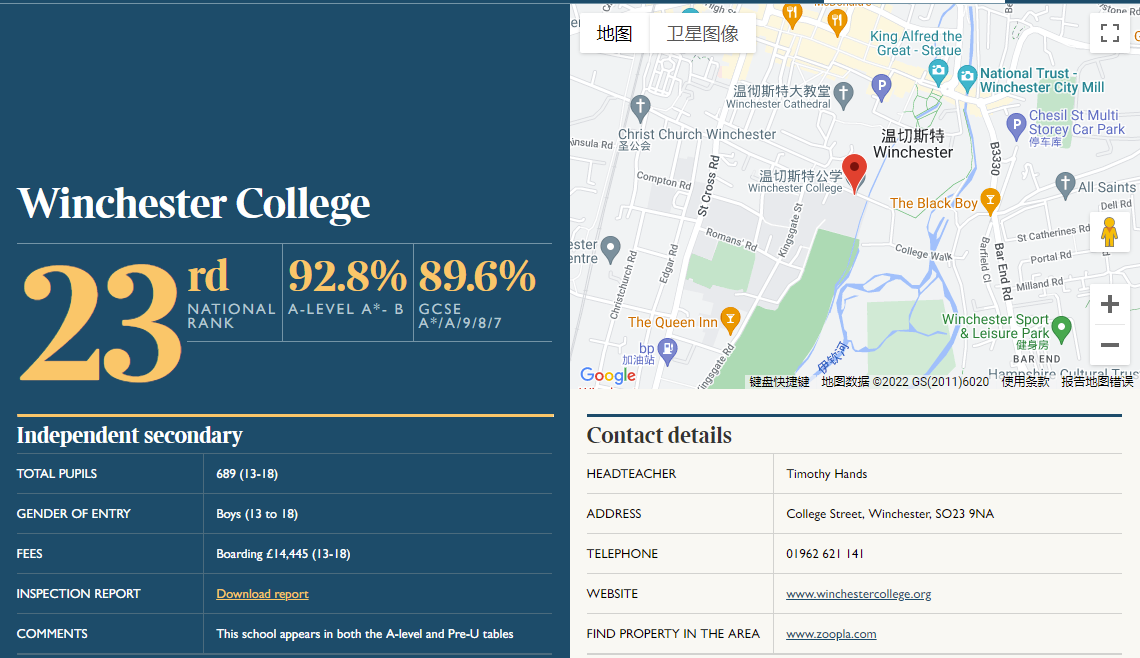Switch to 卫星图像 satellite view tab

702,33
